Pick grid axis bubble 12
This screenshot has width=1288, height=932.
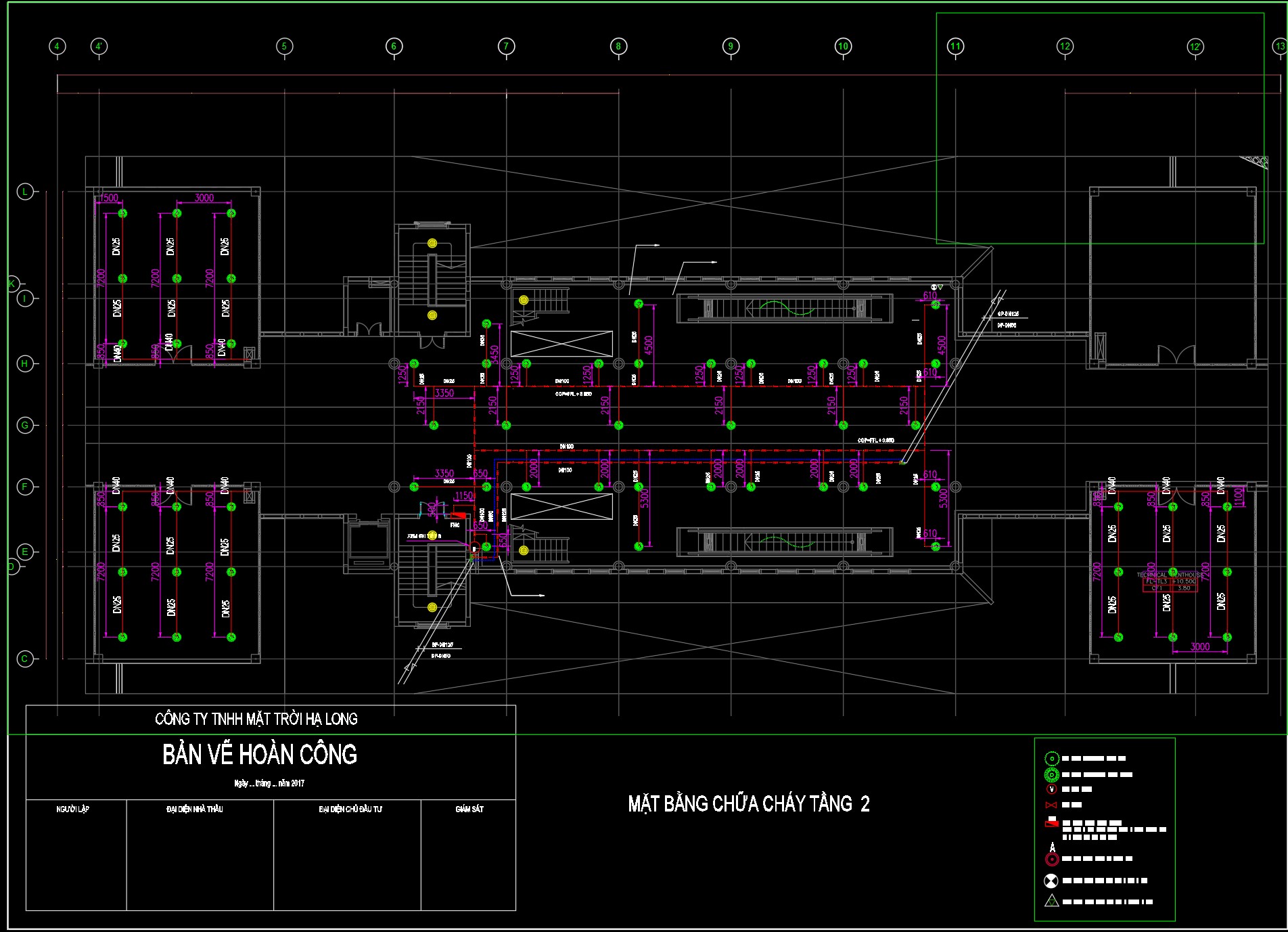[x=1065, y=47]
